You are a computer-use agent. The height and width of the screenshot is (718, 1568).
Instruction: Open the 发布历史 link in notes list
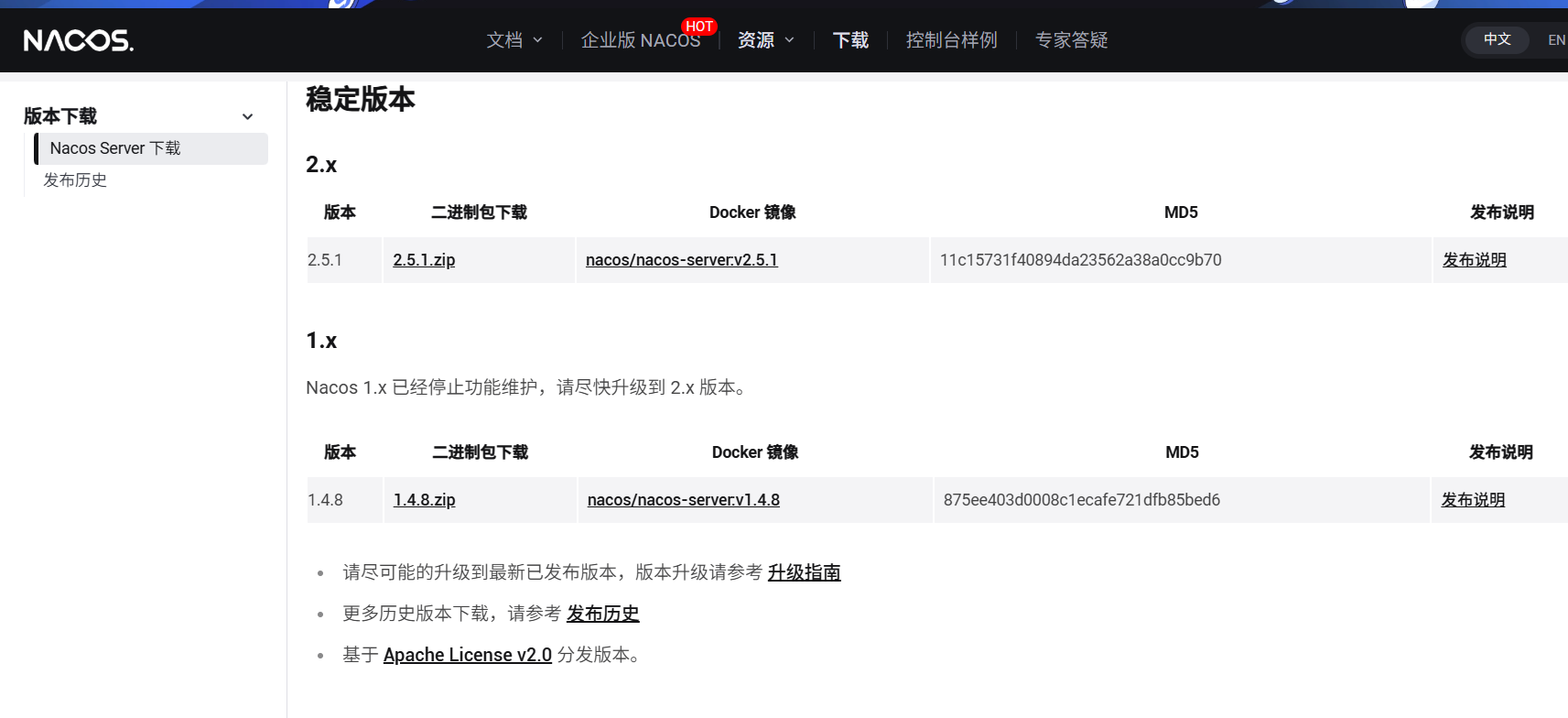click(x=602, y=614)
